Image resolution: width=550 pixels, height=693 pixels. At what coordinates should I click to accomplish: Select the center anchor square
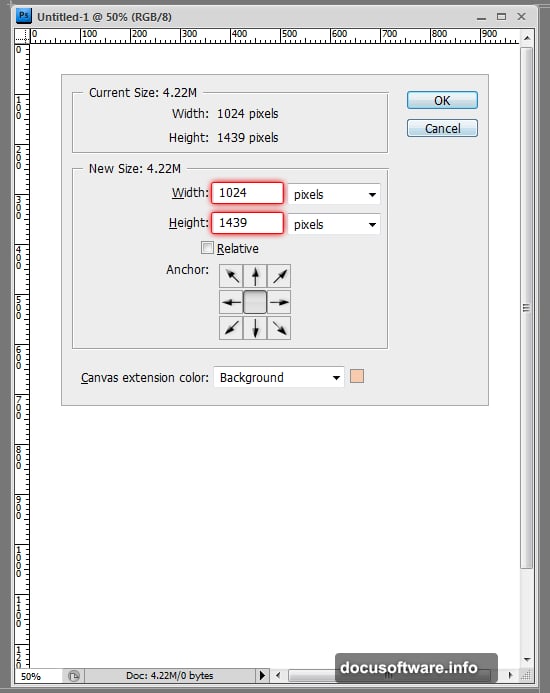[255, 302]
